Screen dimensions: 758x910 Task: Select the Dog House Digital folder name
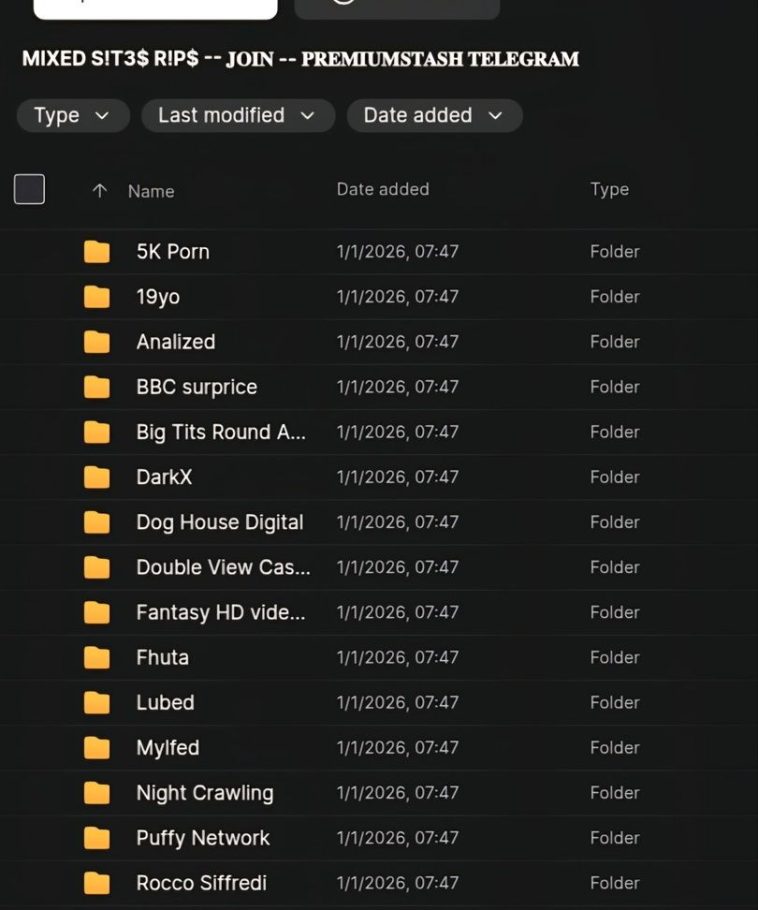coord(220,523)
